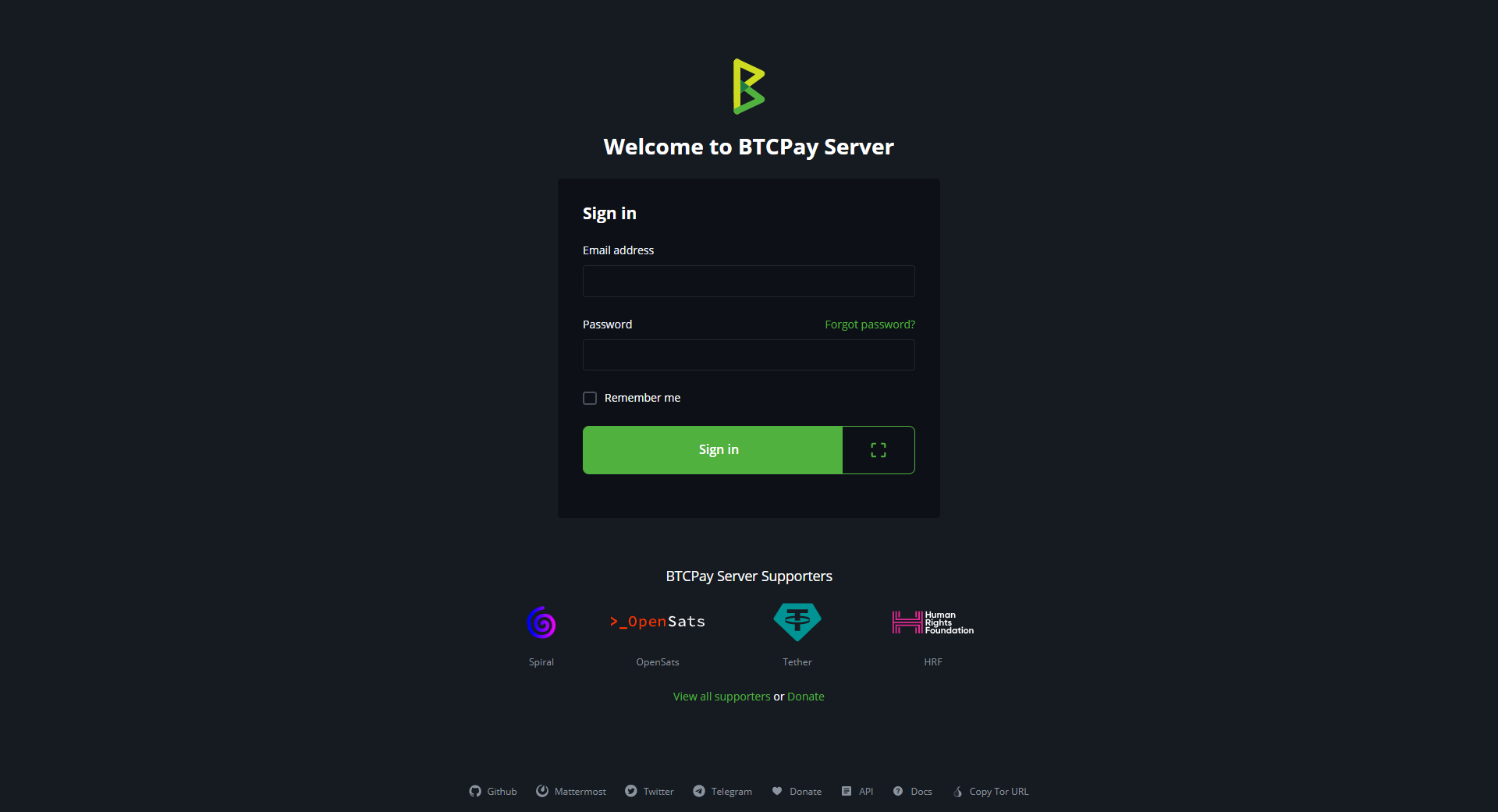The image size is (1498, 812).
Task: Open the Human Rights Foundation logo
Action: pos(933,622)
